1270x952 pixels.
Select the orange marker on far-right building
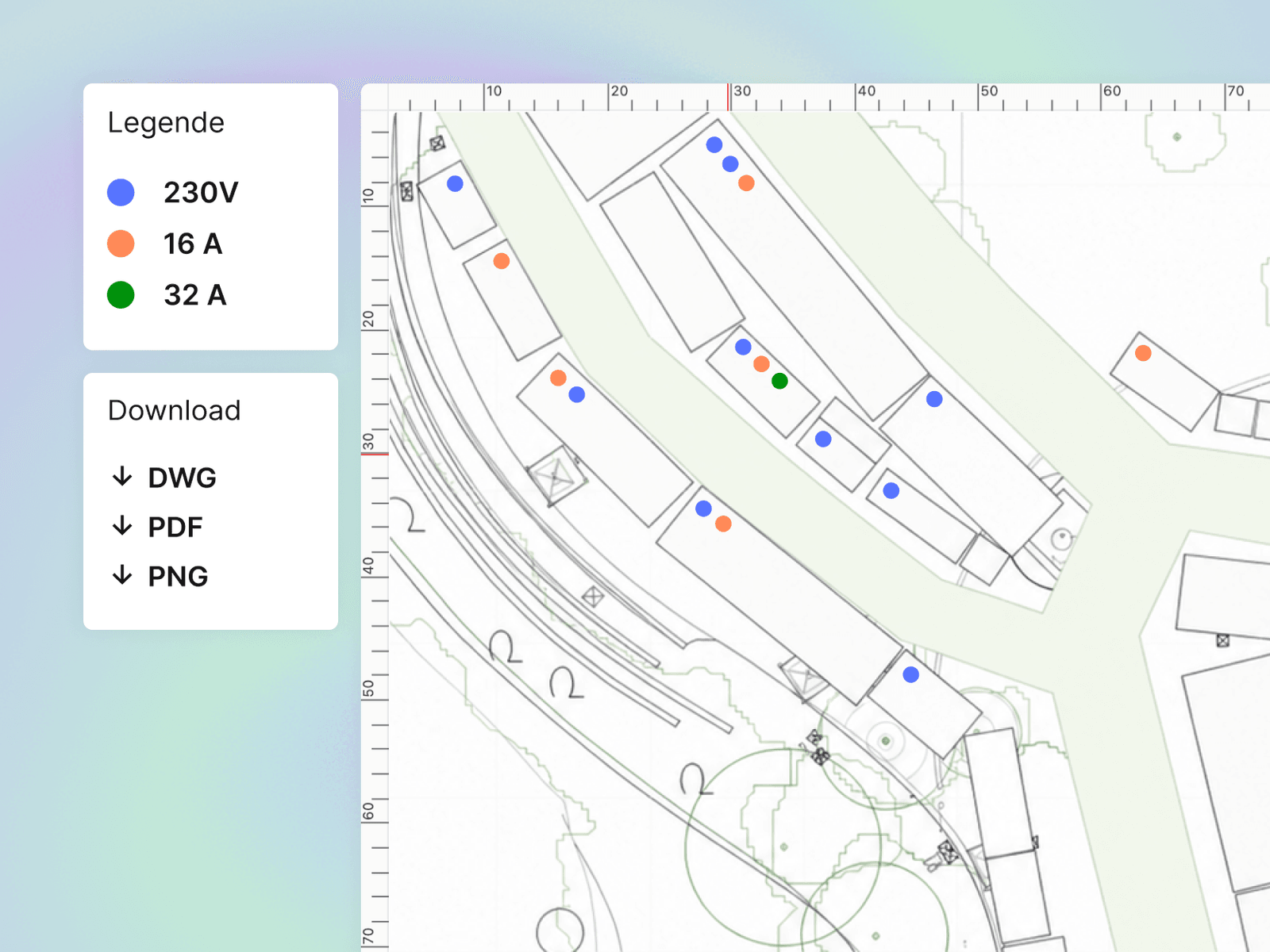pyautogui.click(x=1143, y=353)
